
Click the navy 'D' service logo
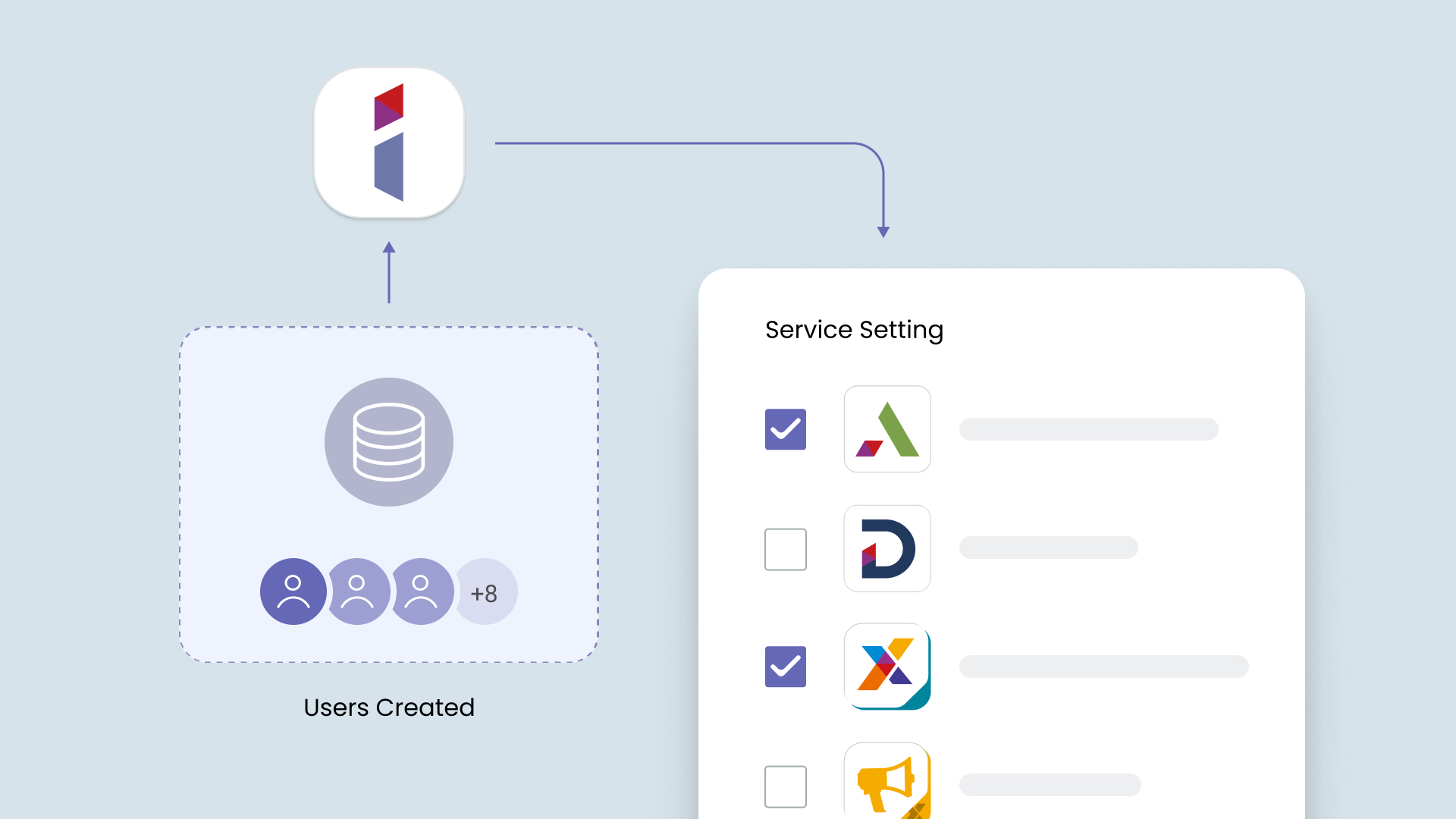[x=887, y=548]
